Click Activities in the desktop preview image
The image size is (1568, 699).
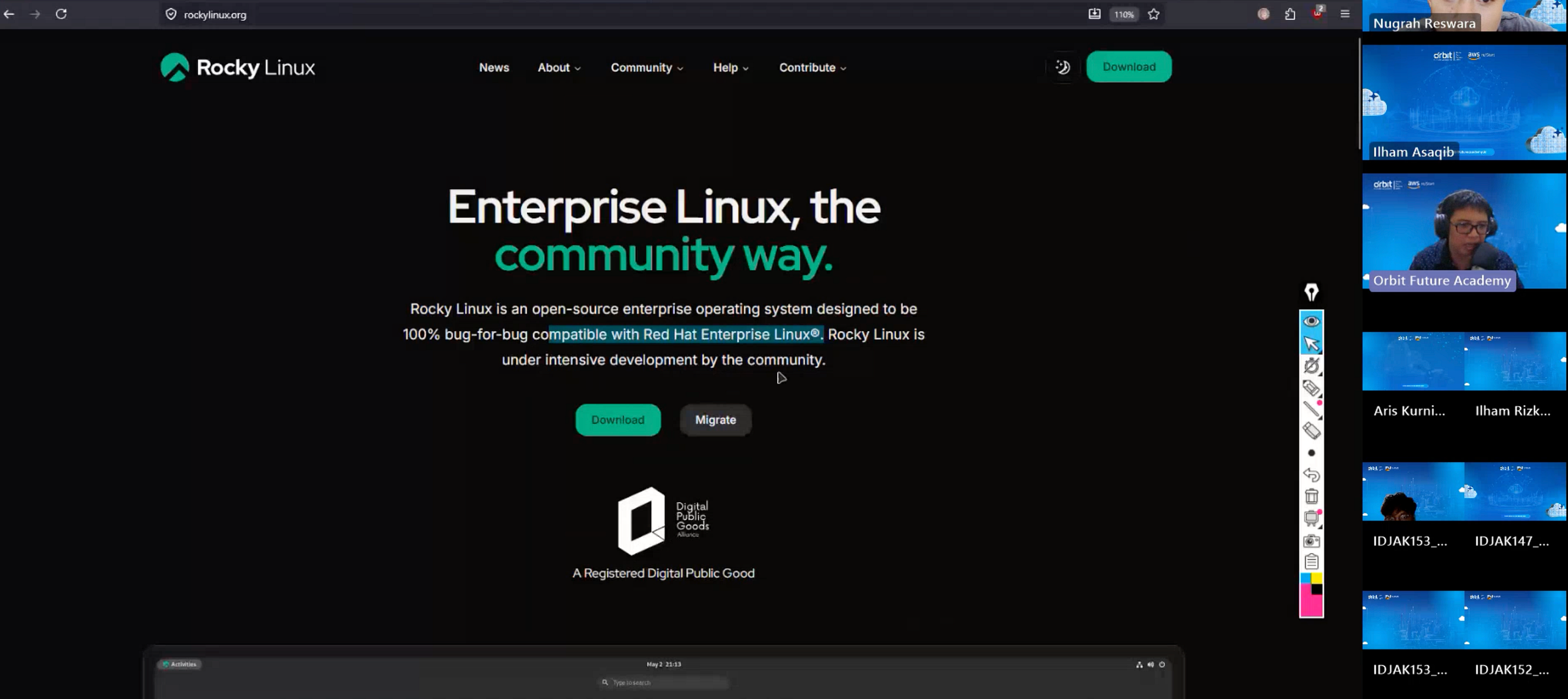click(180, 663)
